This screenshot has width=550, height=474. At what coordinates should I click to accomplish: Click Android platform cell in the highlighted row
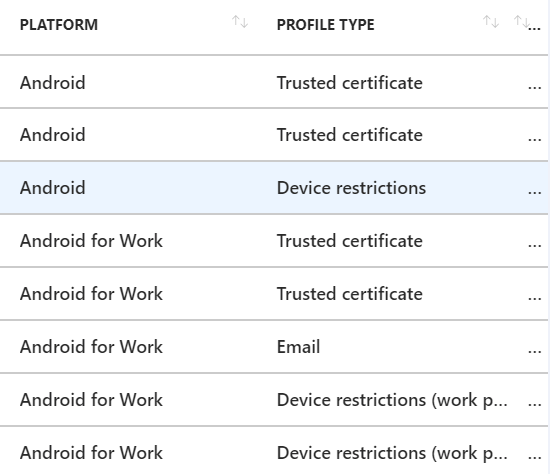click(x=53, y=188)
